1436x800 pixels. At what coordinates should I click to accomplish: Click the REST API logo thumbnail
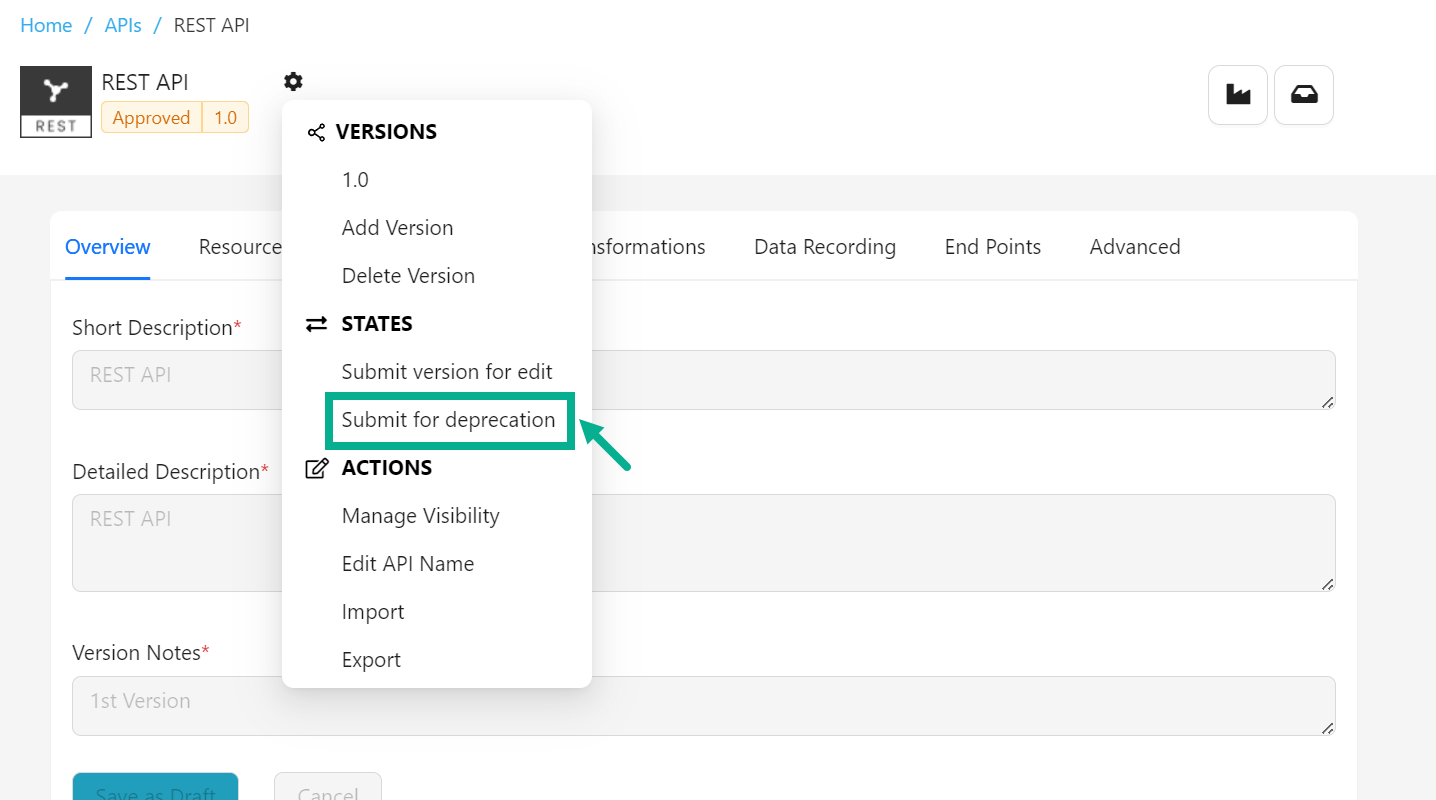(56, 102)
